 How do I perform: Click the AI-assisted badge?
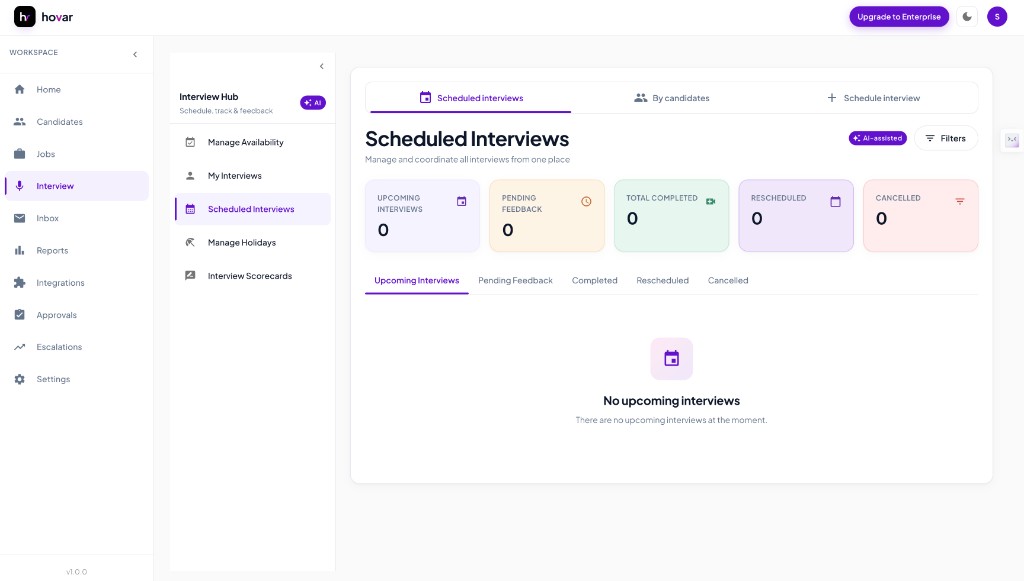pos(877,138)
